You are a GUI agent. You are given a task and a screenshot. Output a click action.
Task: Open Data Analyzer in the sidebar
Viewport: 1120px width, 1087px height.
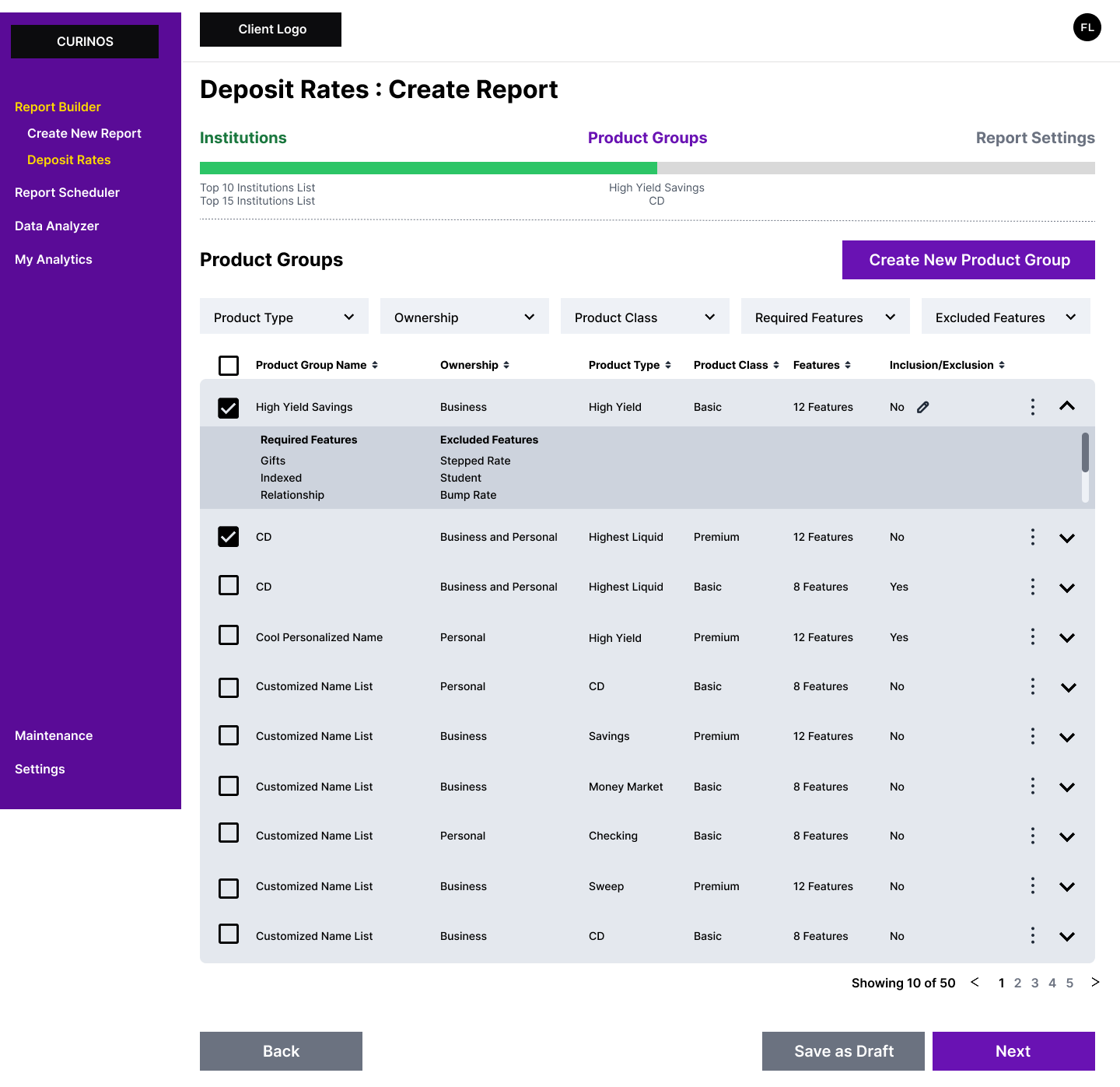[x=57, y=226]
